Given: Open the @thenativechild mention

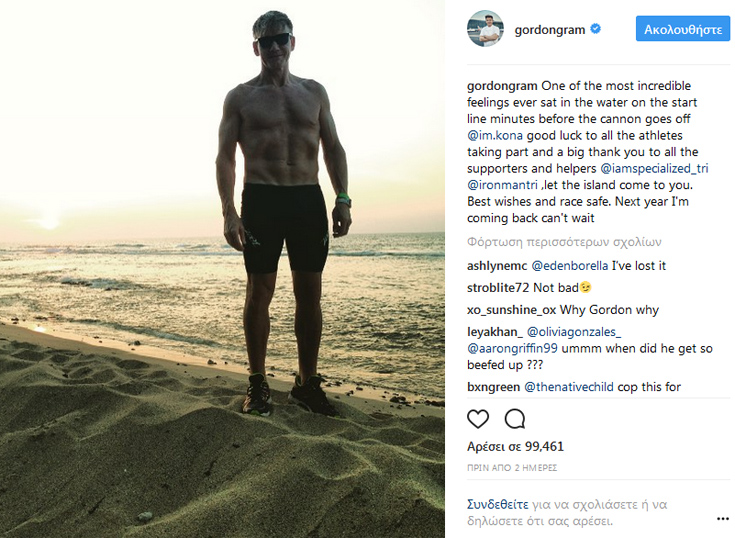Looking at the screenshot, I should click(569, 387).
